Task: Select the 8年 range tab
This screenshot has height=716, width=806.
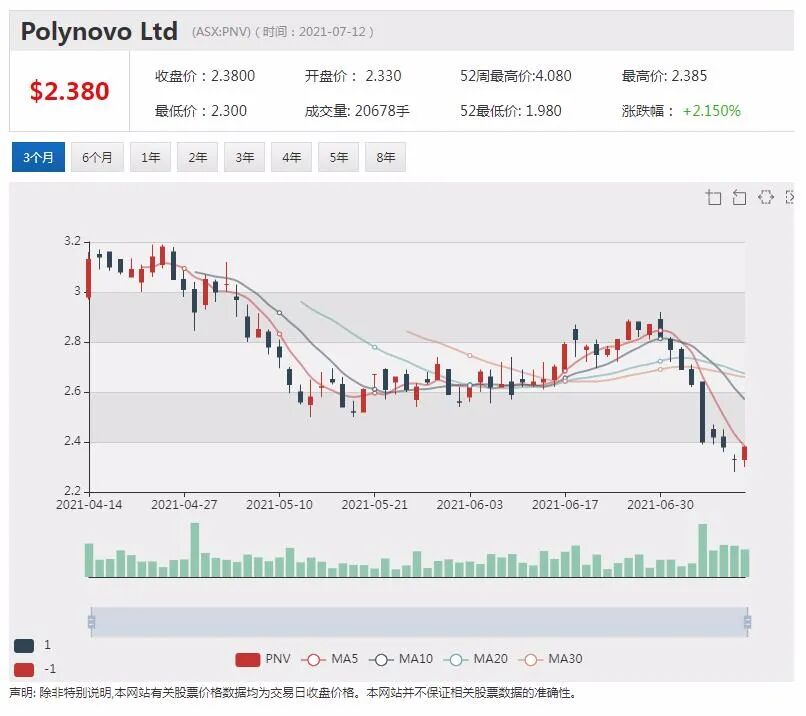Action: coord(386,157)
